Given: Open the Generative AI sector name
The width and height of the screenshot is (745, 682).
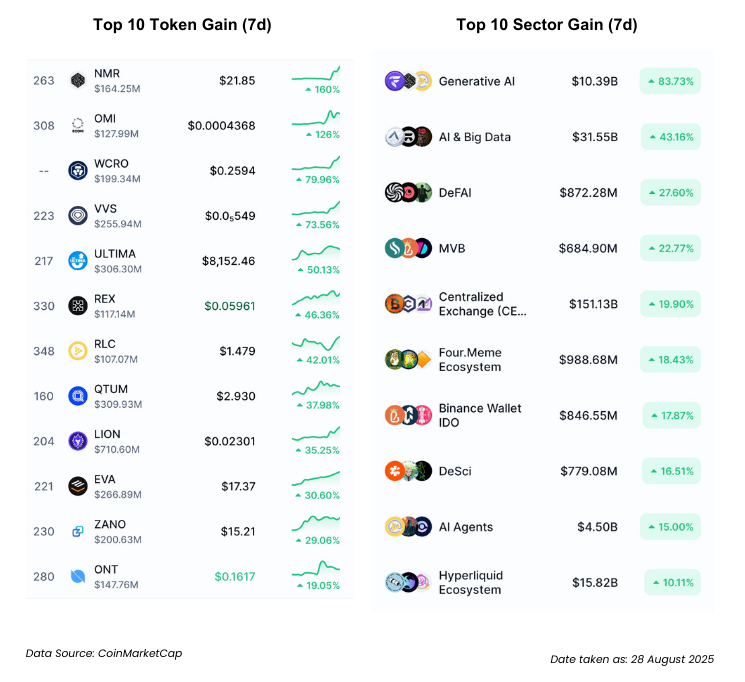Looking at the screenshot, I should click(x=477, y=81).
